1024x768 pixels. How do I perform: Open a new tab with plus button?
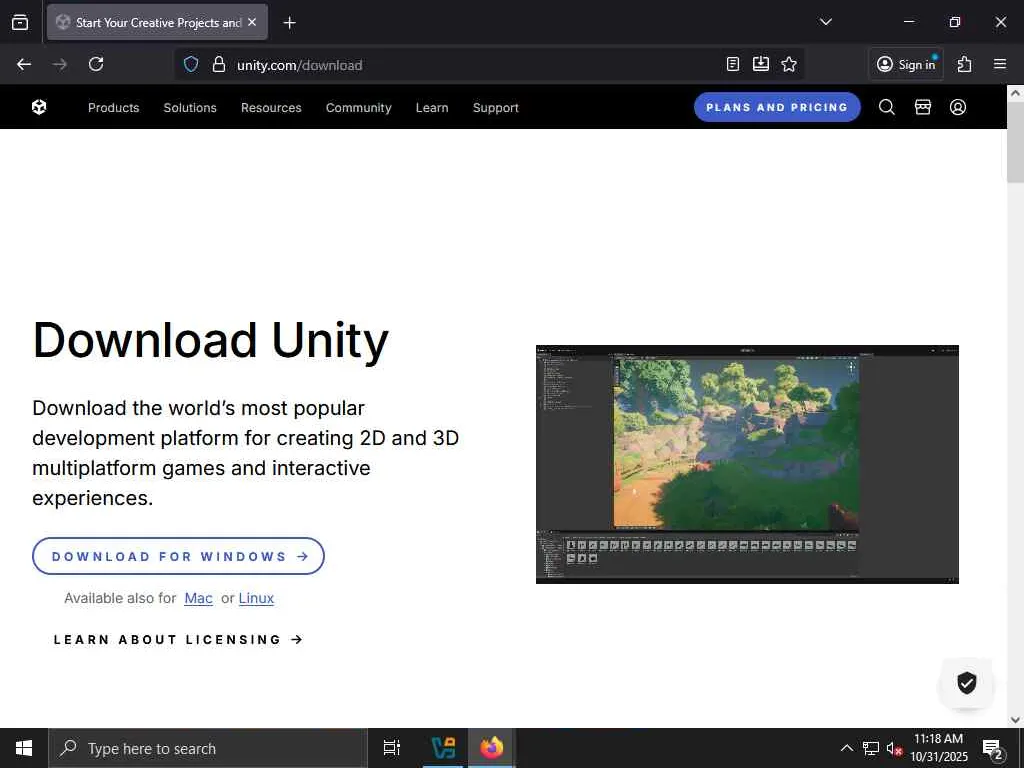[x=289, y=23]
